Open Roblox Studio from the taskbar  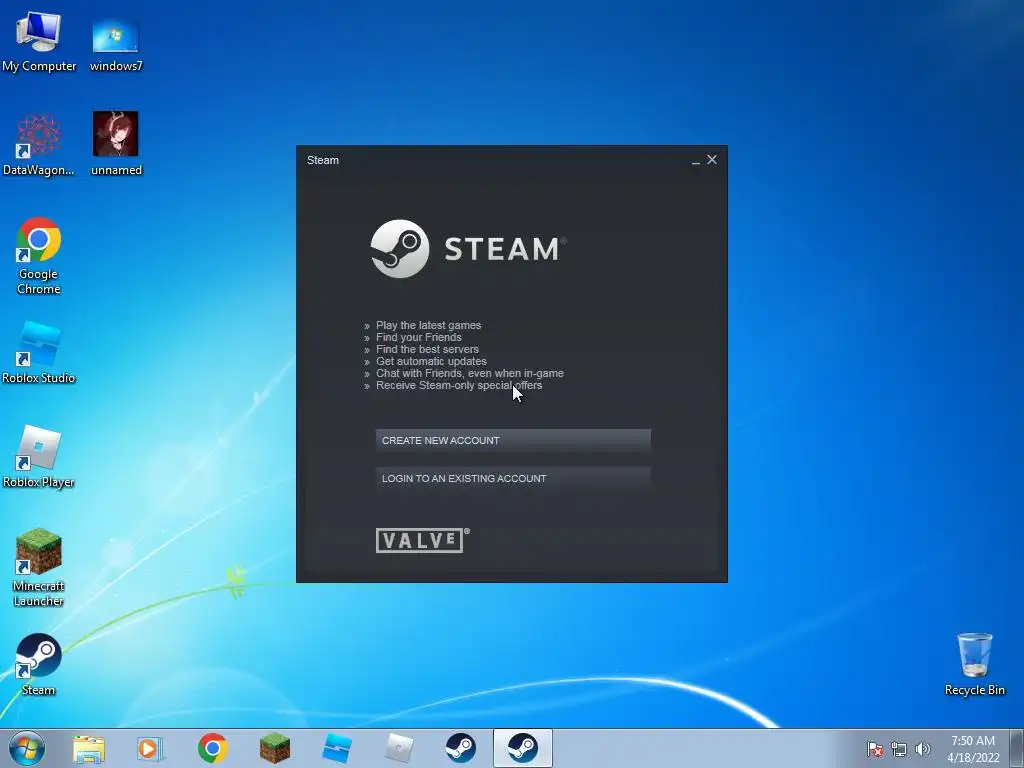337,748
